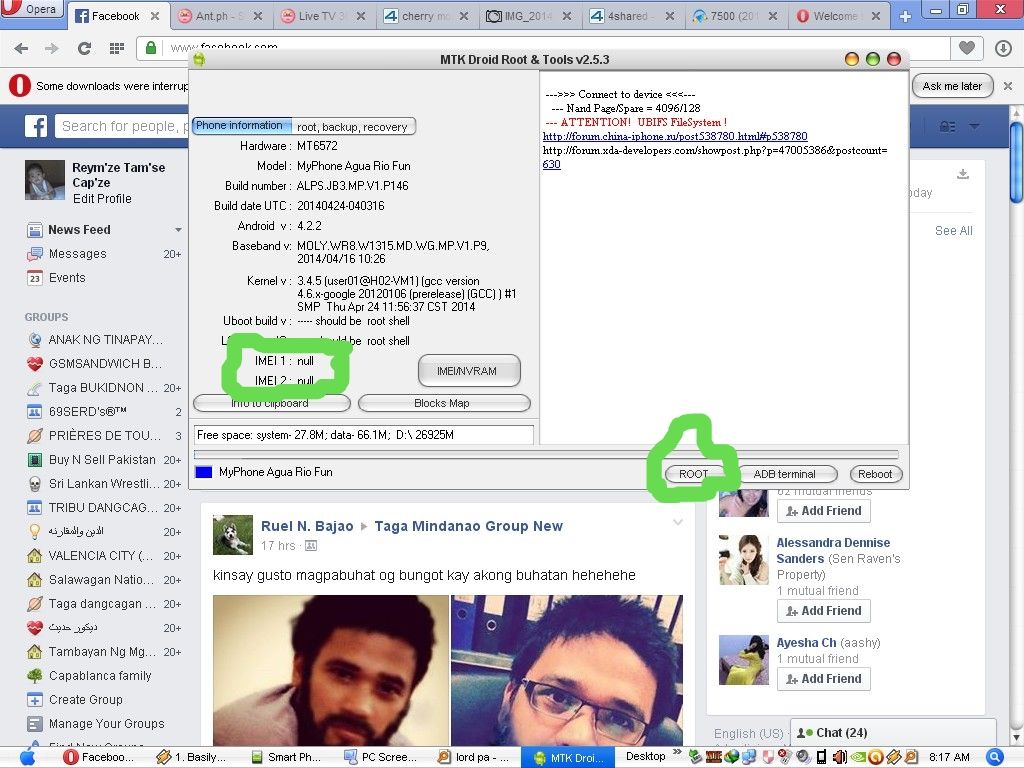Click the heart bookmark icon in address bar

[966, 48]
